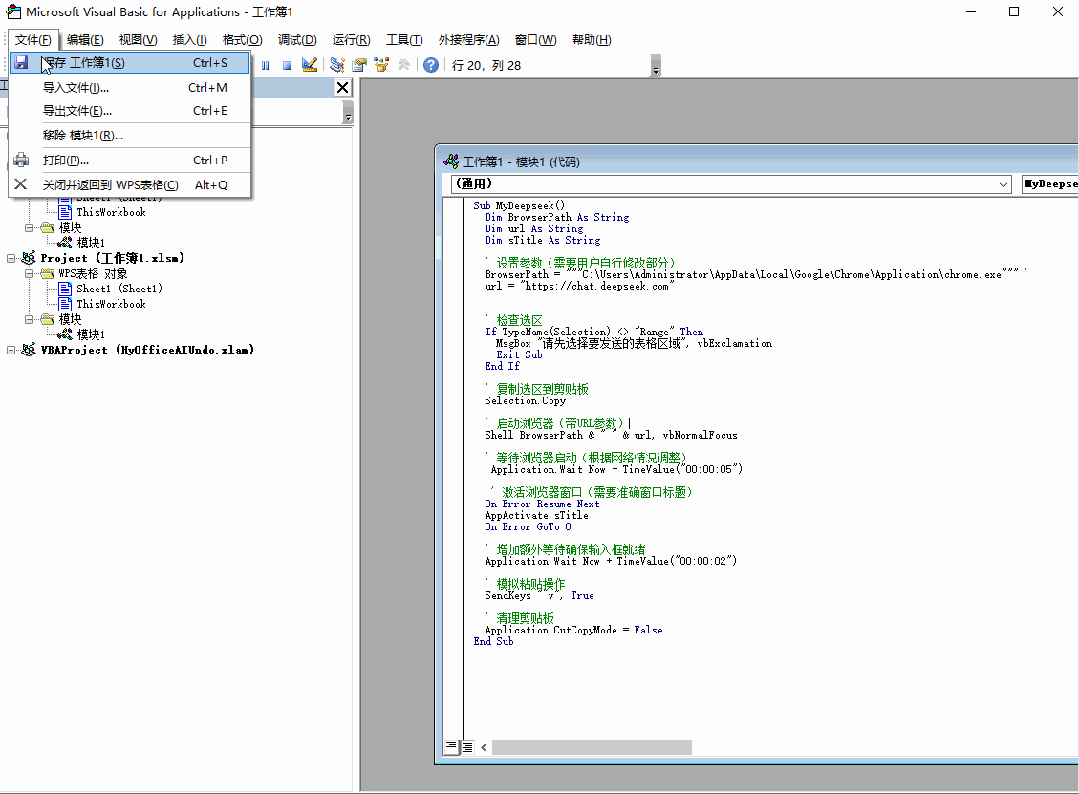Open the 文件(F) menu
The image size is (1079, 794).
tap(33, 39)
